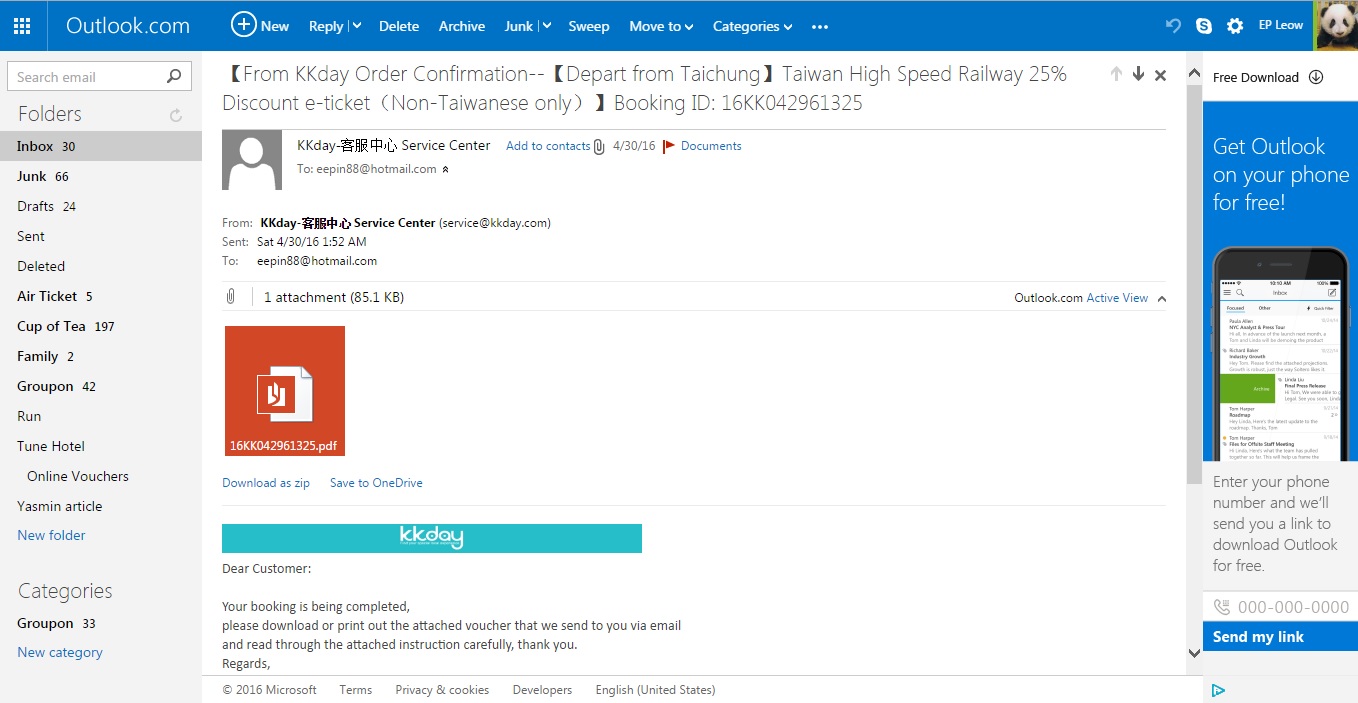1358x703 pixels.
Task: Collapse the Active View attachment section
Action: point(1161,298)
